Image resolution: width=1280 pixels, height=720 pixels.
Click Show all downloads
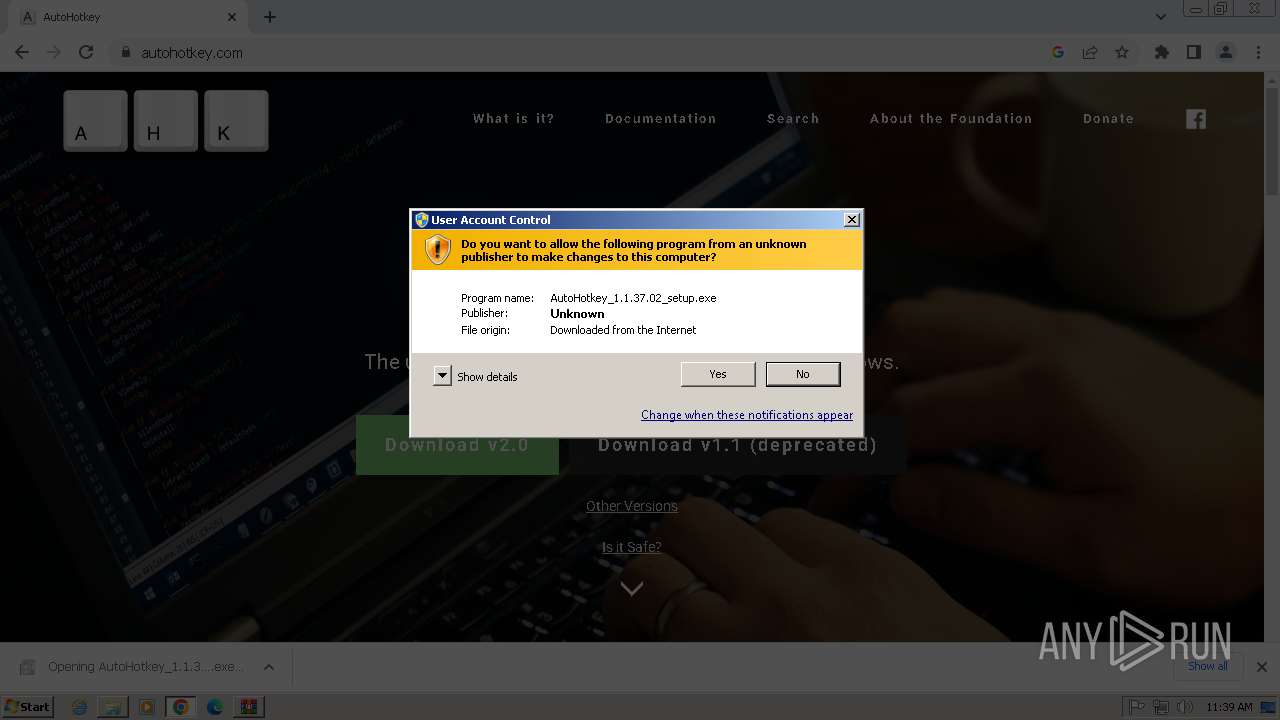click(1208, 666)
